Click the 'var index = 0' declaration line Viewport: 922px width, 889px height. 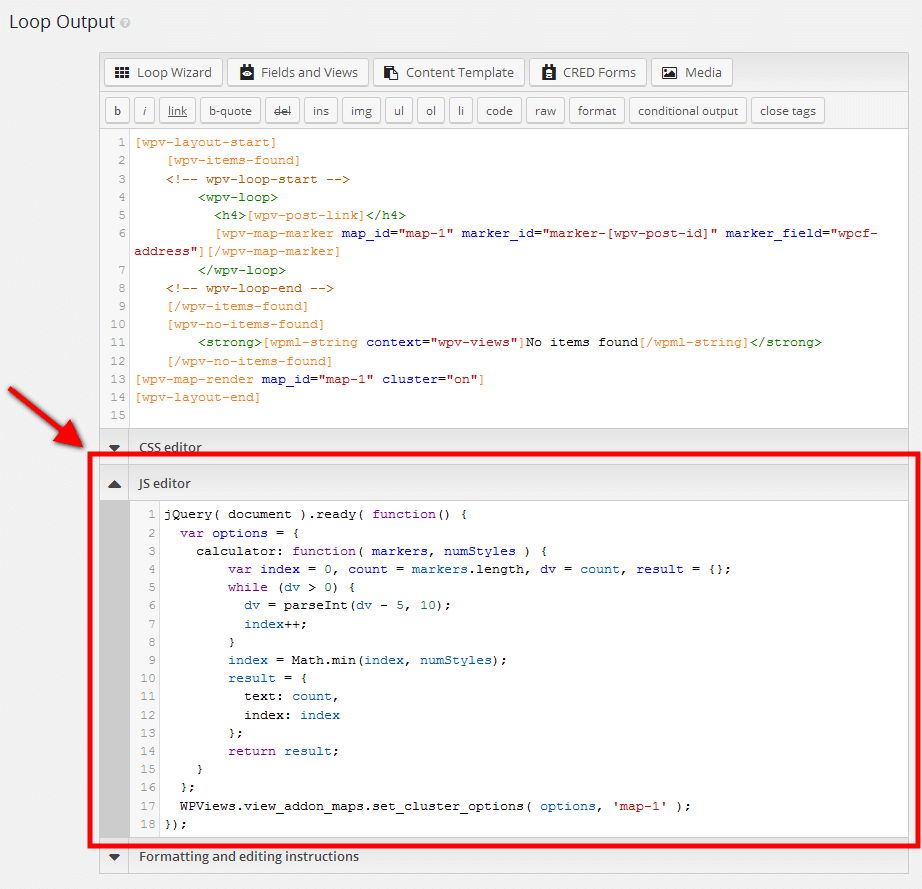[x=479, y=570]
